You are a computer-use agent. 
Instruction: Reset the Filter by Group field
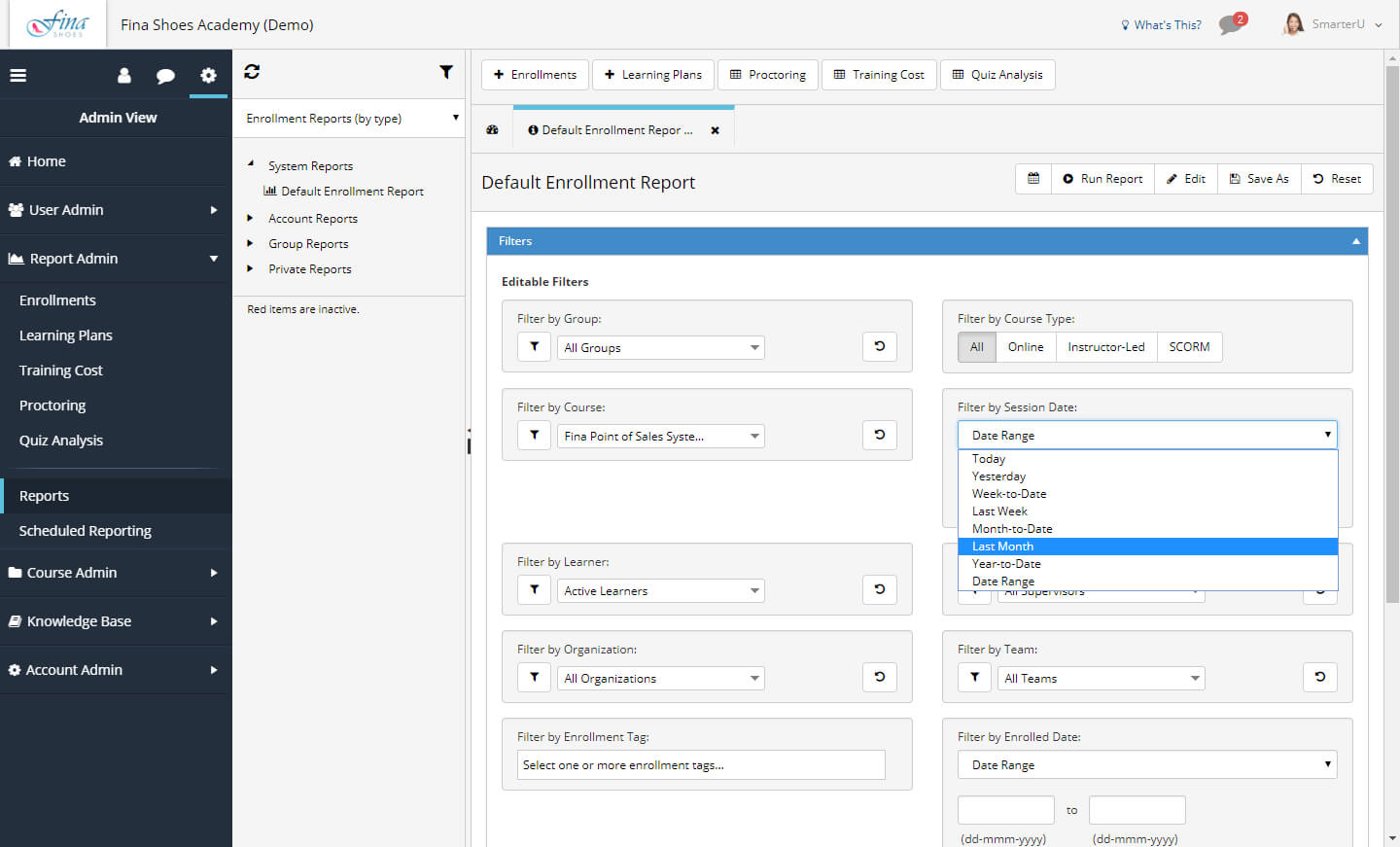click(879, 347)
